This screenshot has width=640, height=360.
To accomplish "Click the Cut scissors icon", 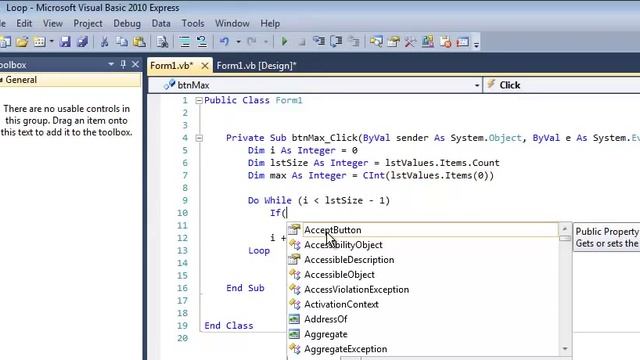I will 104,42.
